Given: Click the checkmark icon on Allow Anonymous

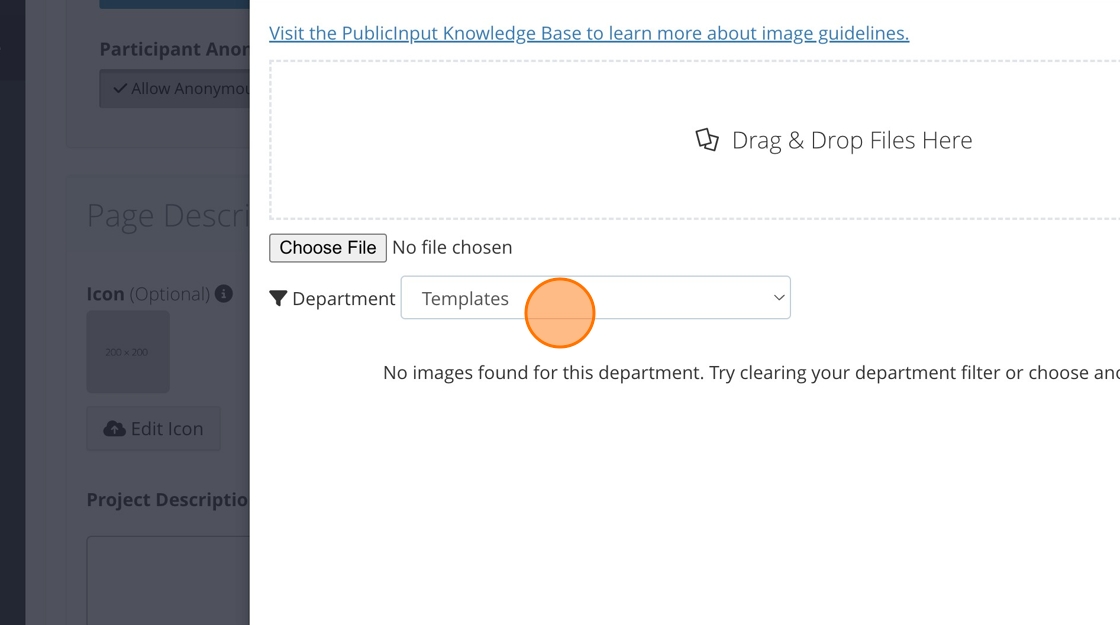Looking at the screenshot, I should pos(120,88).
